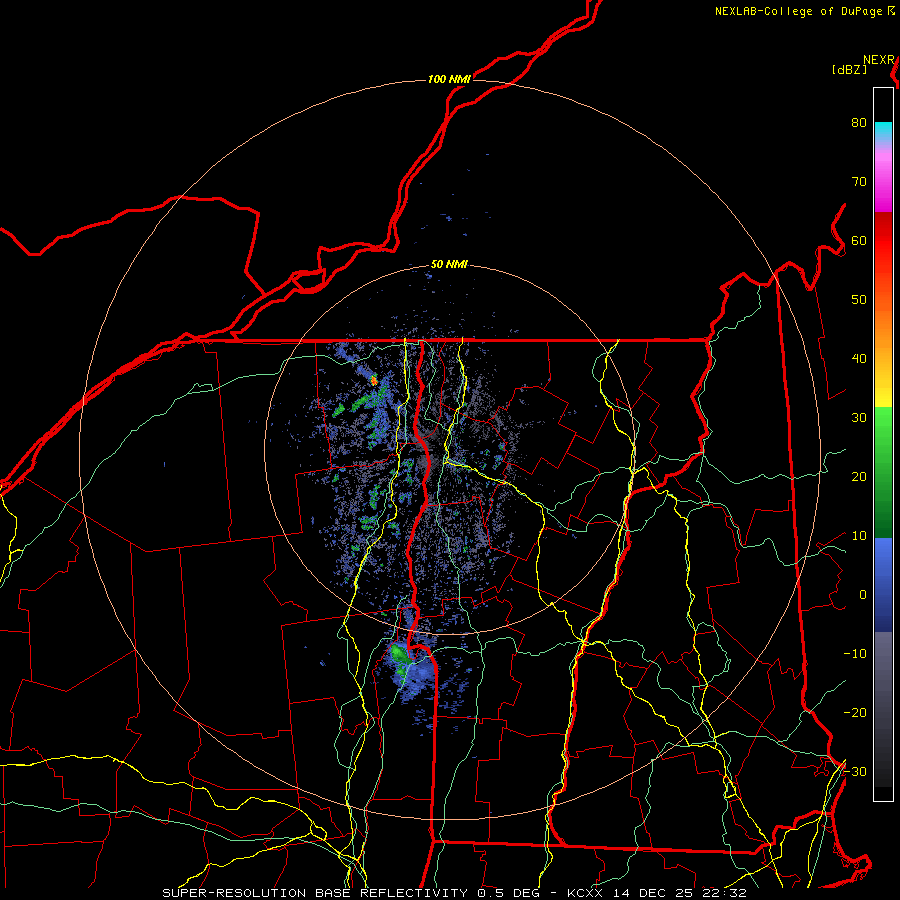Click the cyan segment of the color bar

[883, 131]
